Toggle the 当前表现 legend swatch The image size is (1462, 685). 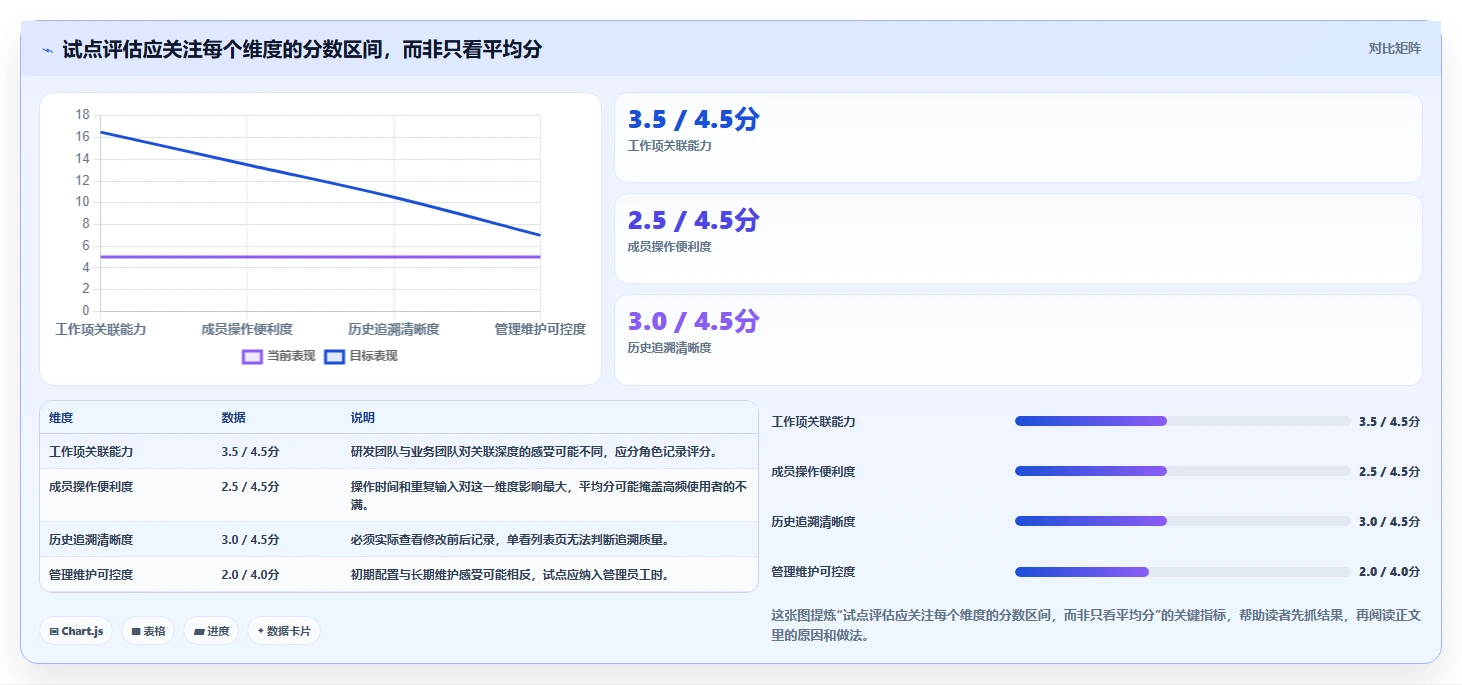(x=252, y=356)
